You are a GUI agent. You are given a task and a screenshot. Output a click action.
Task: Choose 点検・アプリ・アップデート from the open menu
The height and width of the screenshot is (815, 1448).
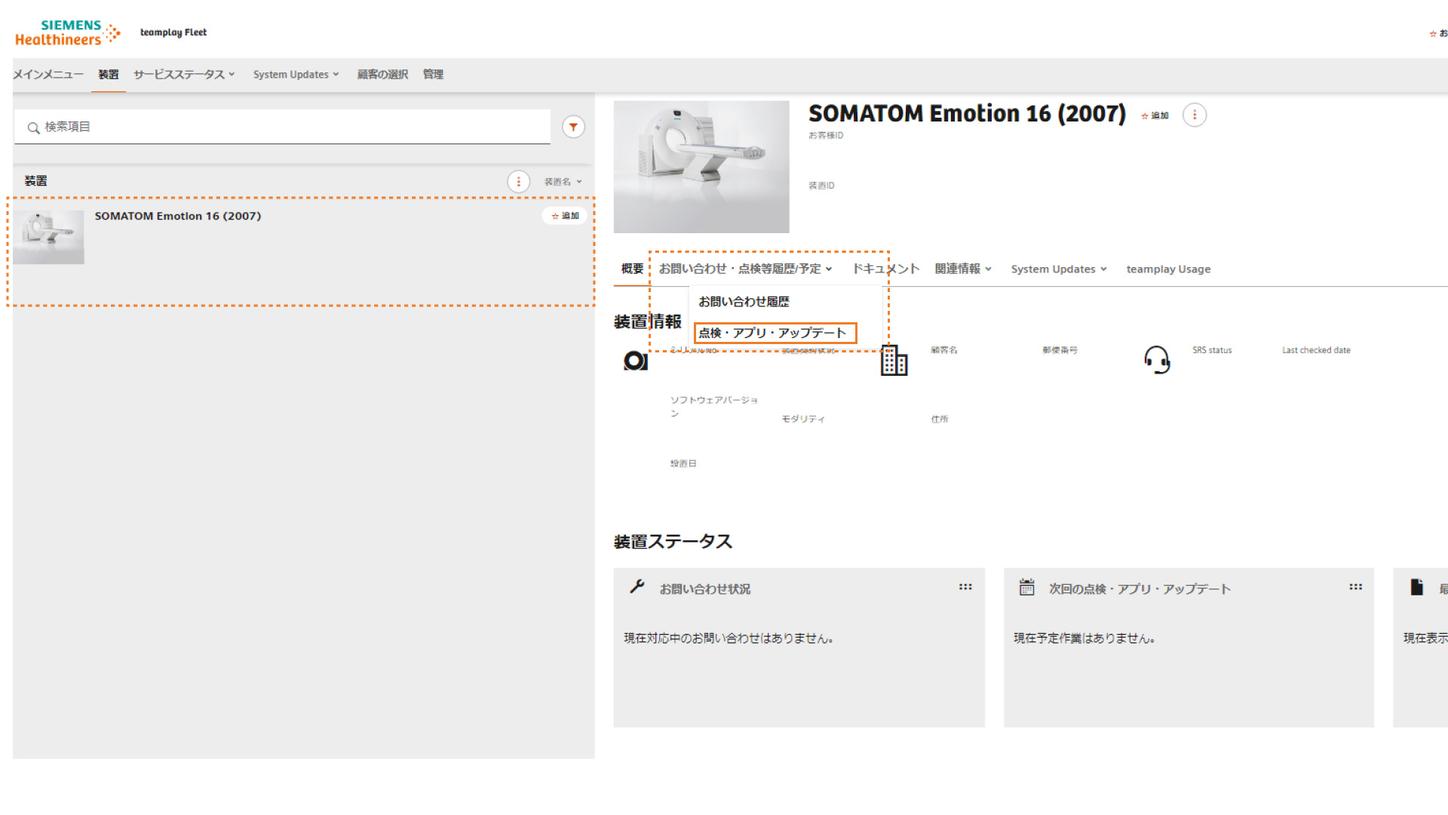775,333
